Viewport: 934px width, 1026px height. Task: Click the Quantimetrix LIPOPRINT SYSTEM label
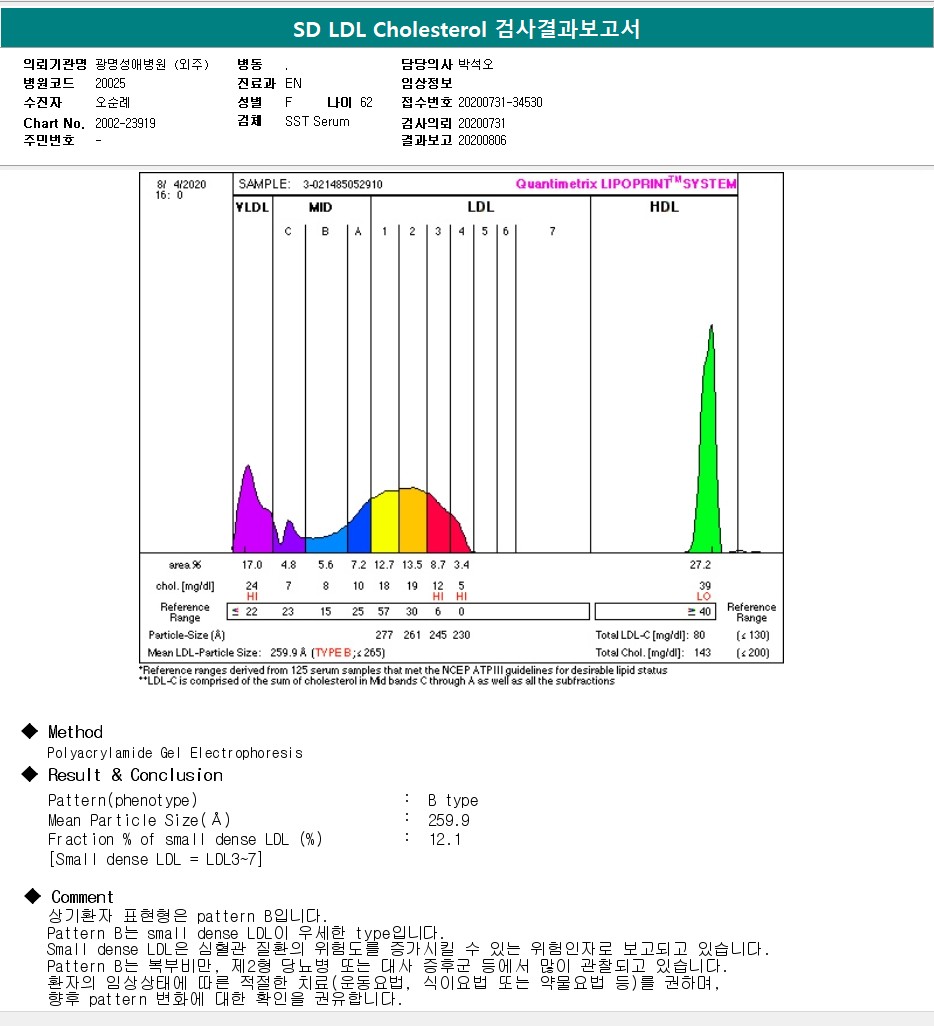[625, 184]
